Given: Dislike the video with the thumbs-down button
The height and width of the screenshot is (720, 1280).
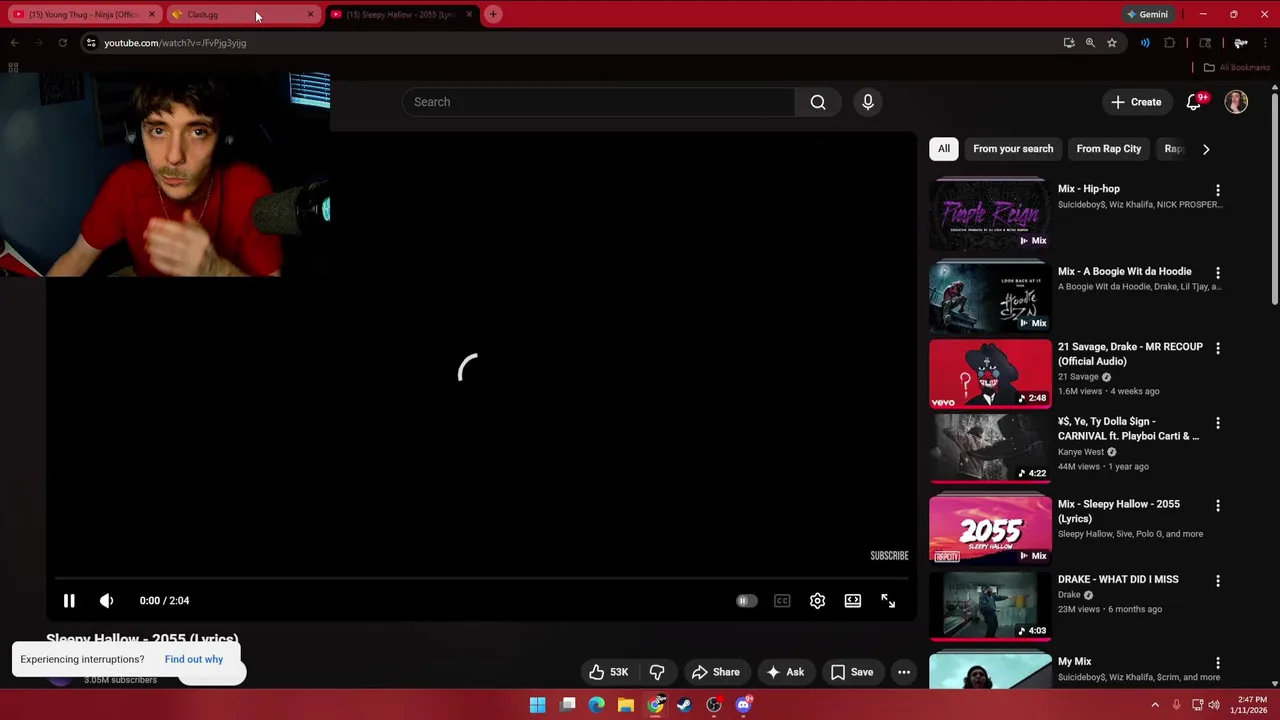Looking at the screenshot, I should [x=657, y=672].
